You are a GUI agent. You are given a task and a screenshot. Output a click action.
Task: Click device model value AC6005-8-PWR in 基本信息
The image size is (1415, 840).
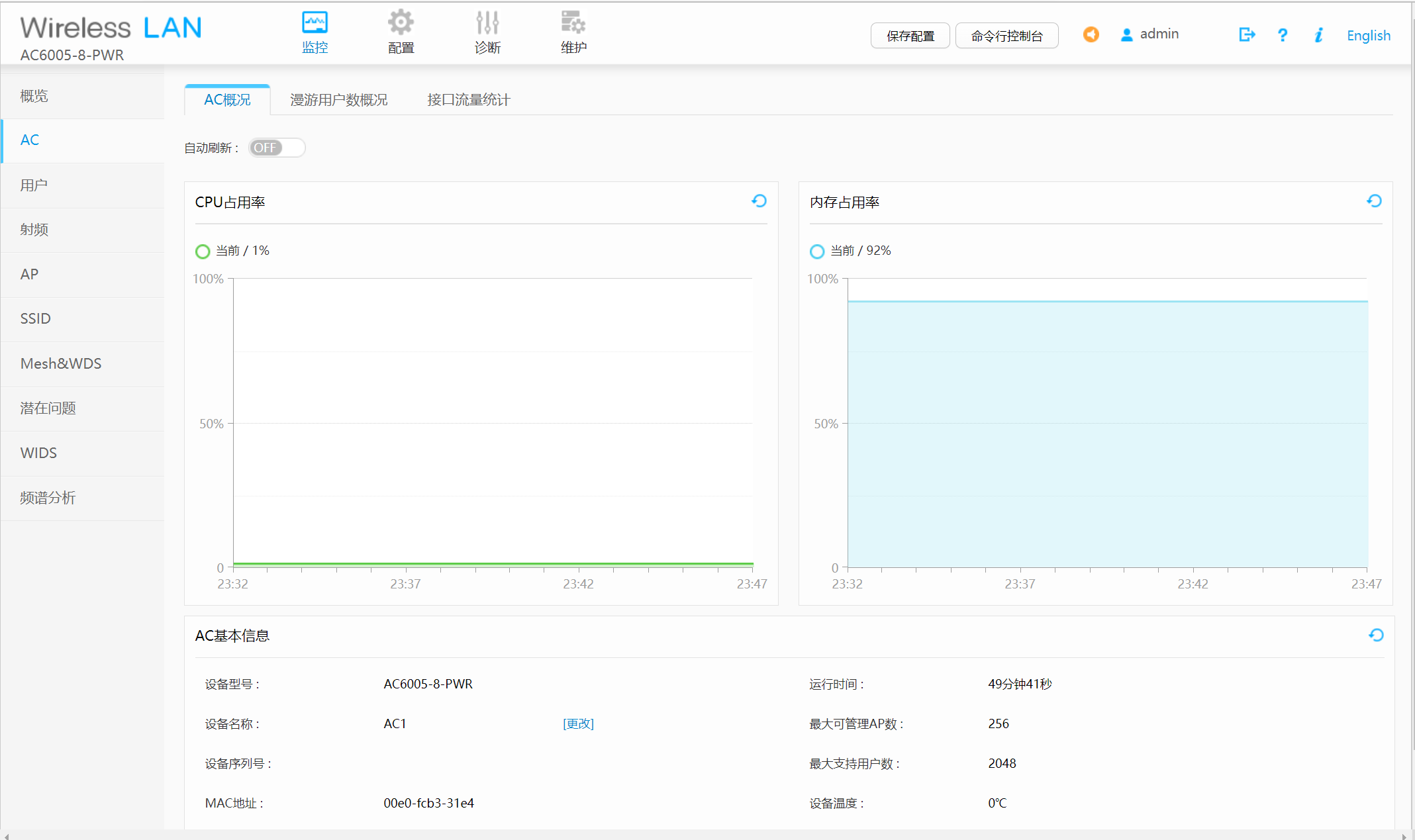(428, 684)
